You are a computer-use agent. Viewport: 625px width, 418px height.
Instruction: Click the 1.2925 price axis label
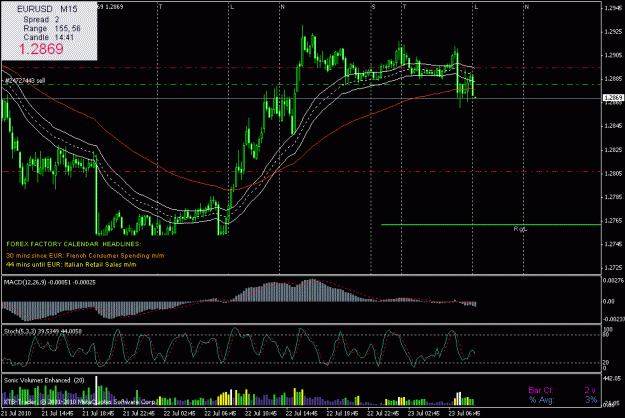[613, 31]
